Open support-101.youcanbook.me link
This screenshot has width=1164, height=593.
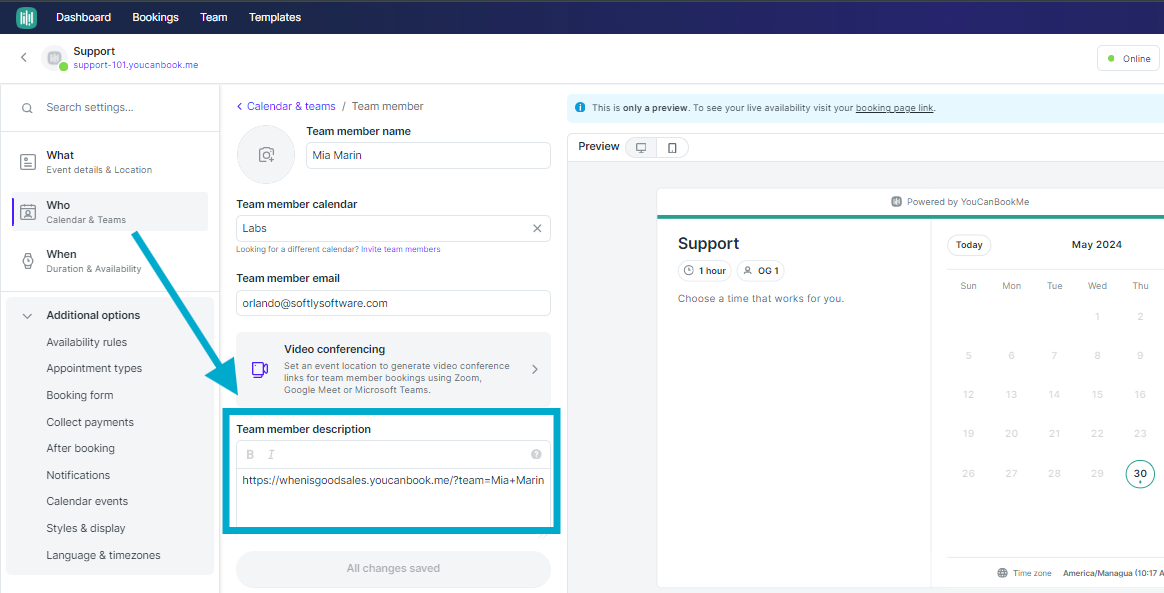pos(136,65)
